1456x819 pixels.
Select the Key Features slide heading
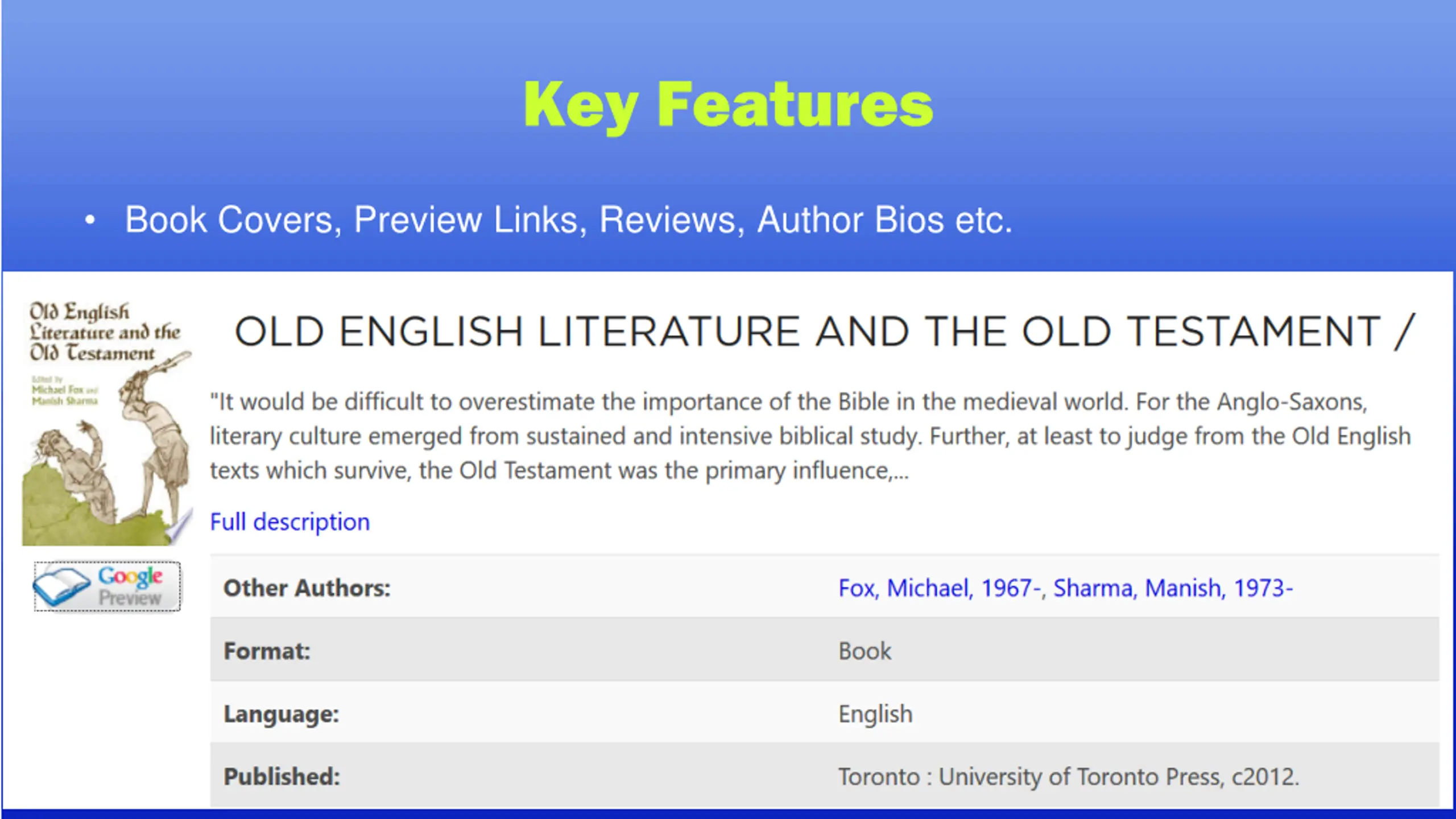tap(729, 105)
